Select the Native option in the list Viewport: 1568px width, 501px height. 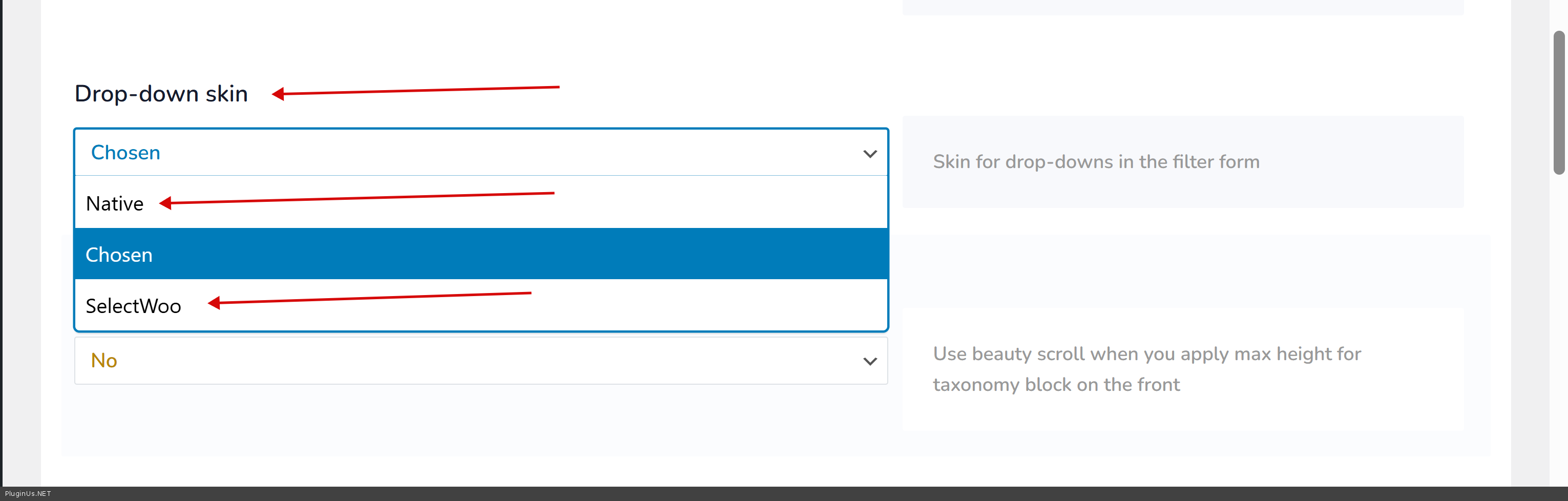point(114,204)
